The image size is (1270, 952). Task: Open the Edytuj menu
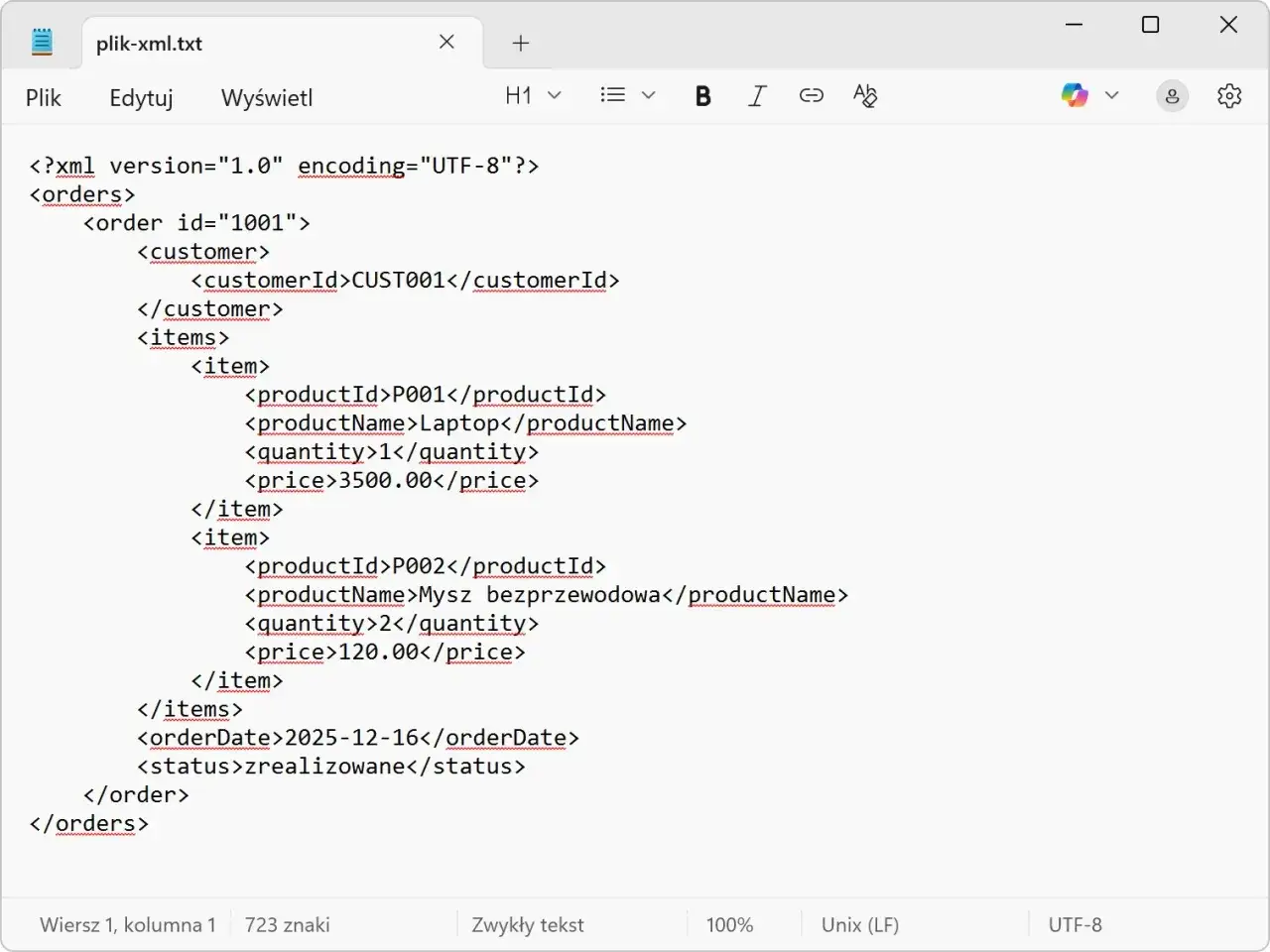point(141,97)
